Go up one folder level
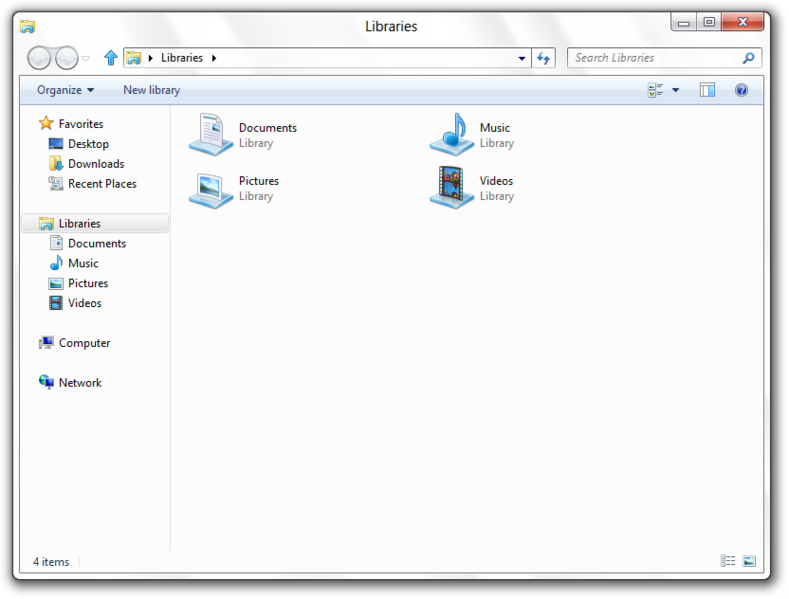The height and width of the screenshot is (599, 789). [x=111, y=58]
